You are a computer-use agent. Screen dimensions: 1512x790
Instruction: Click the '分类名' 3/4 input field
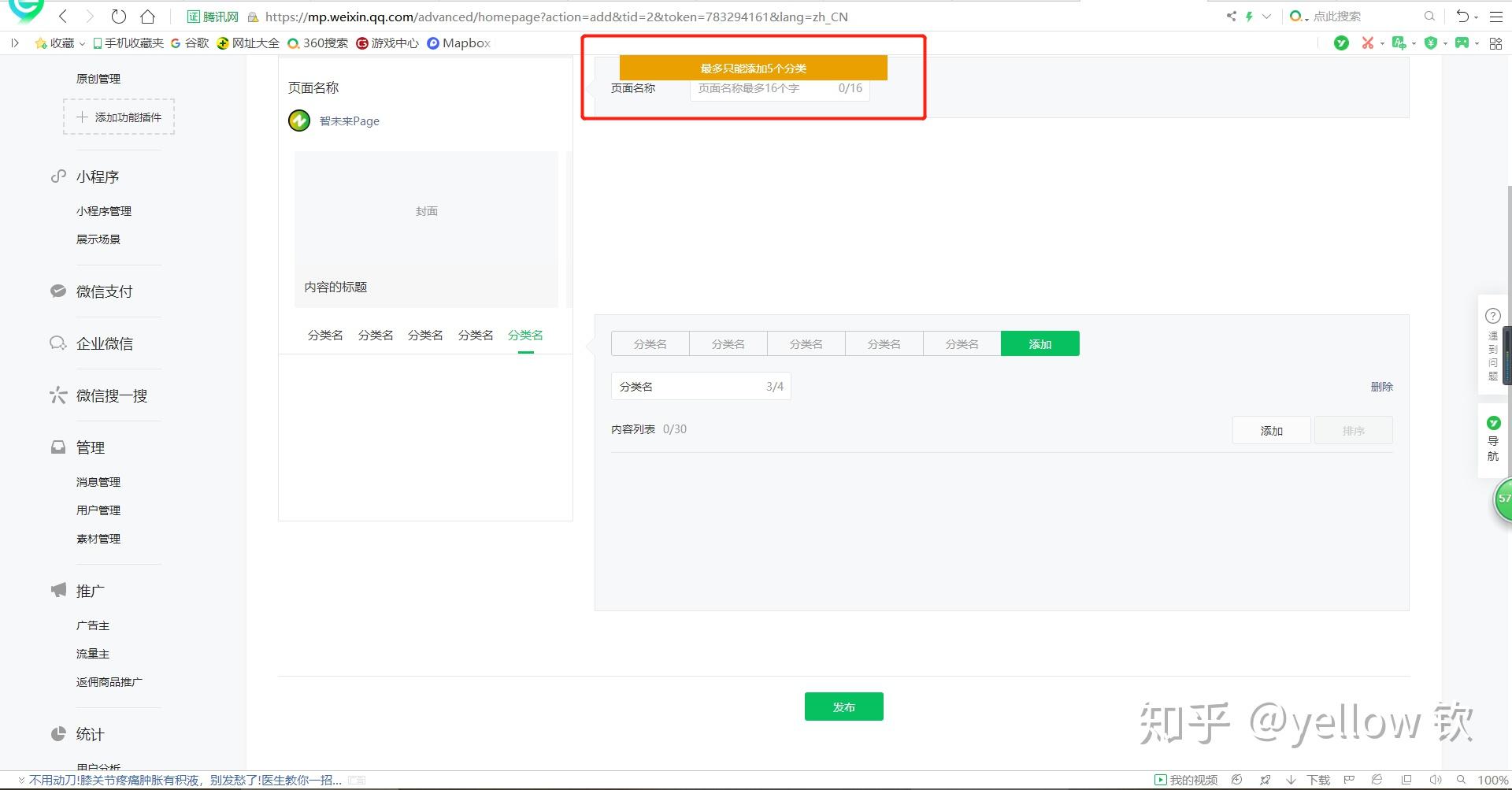click(701, 387)
